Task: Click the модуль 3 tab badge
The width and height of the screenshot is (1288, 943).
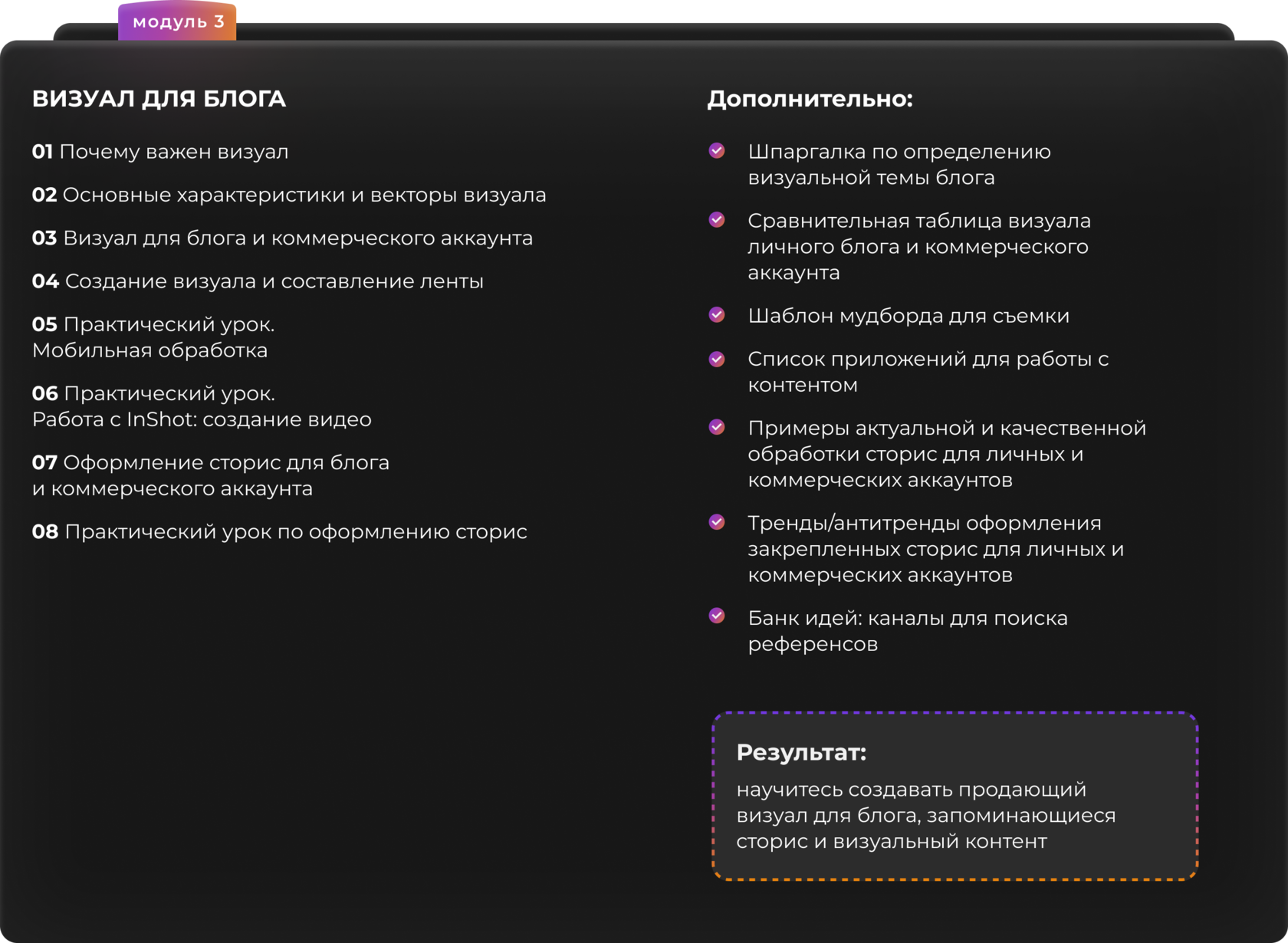Action: tap(177, 21)
